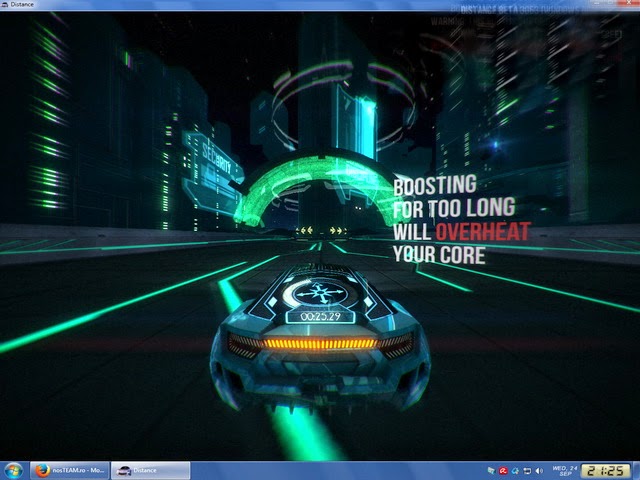This screenshot has height=480, width=640.
Task: Open the network connection tray icon
Action: [x=527, y=471]
